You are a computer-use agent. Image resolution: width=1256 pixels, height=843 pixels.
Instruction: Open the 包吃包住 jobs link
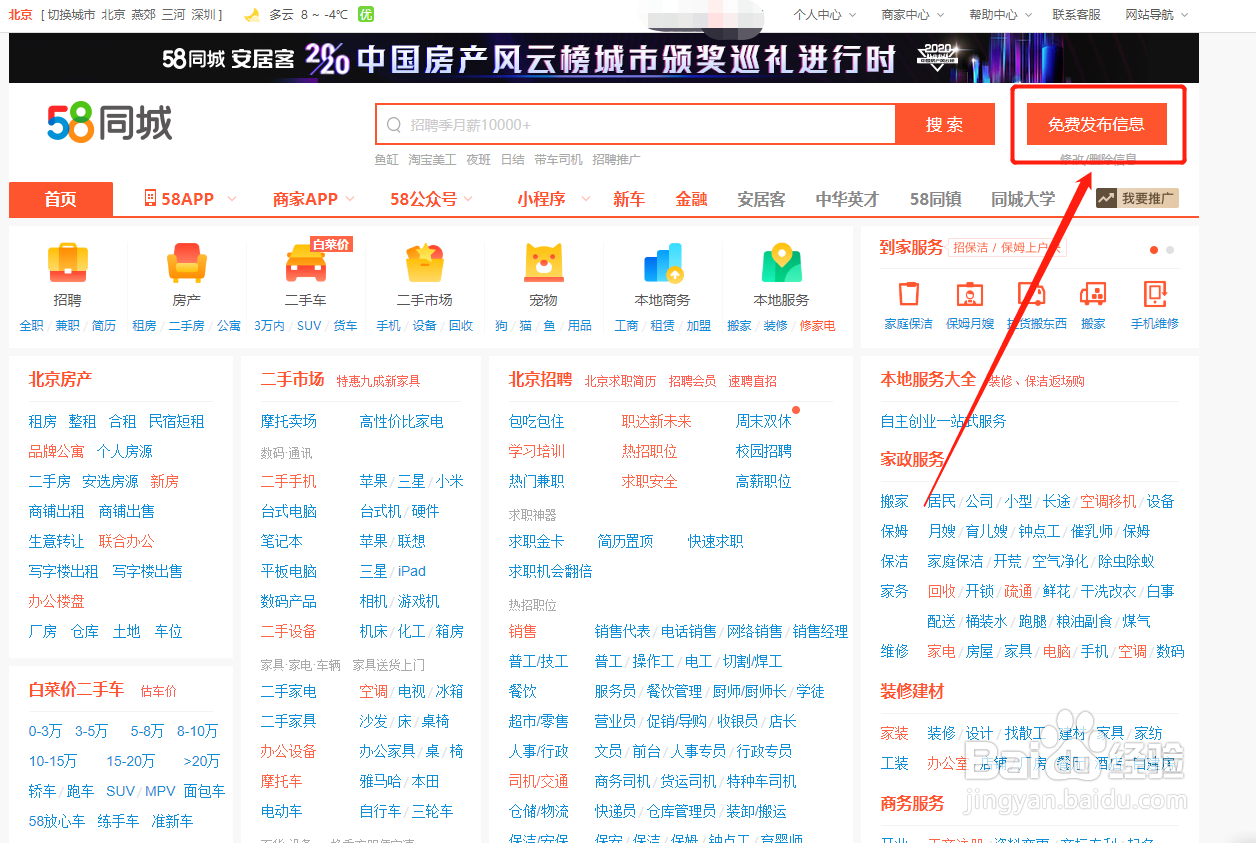[x=536, y=421]
